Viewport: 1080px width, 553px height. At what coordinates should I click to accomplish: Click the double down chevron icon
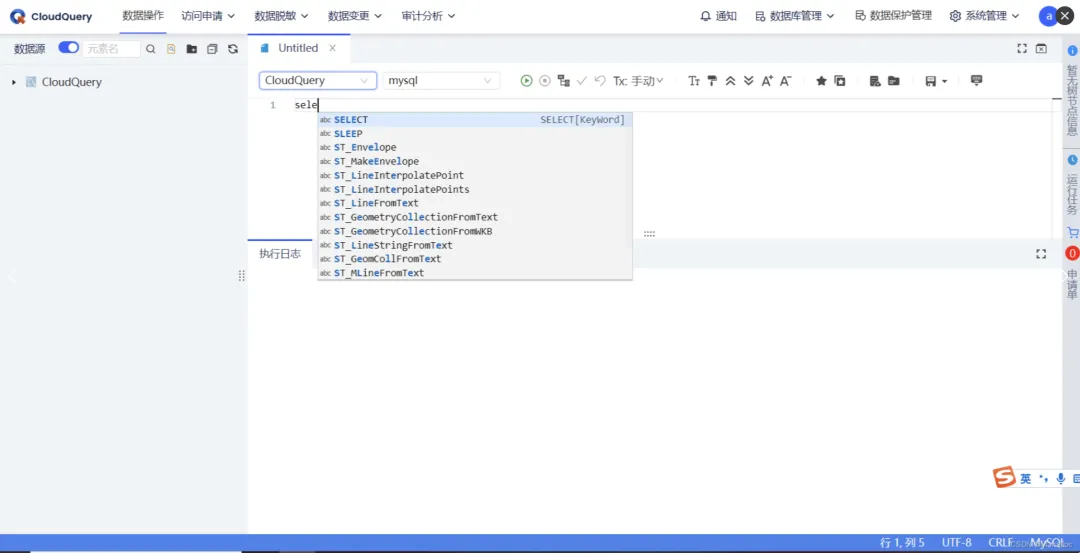click(x=749, y=81)
